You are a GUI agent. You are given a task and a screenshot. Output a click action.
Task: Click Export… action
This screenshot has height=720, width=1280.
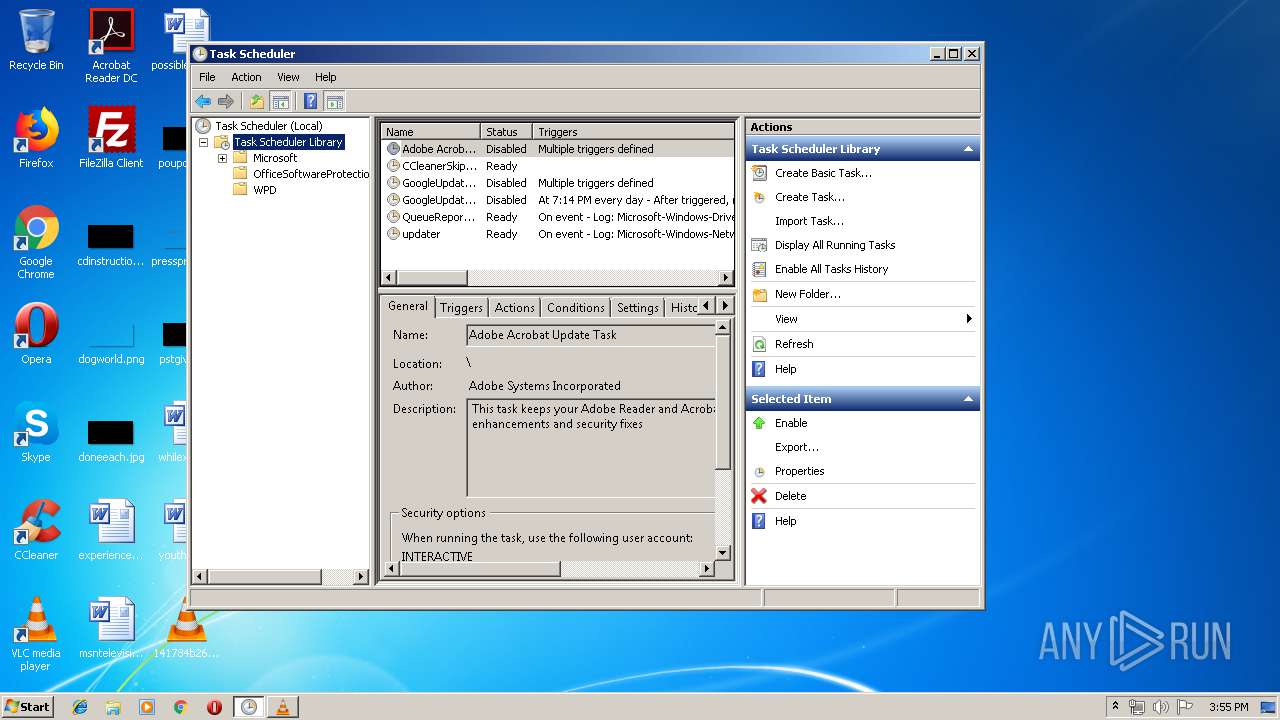pos(796,447)
